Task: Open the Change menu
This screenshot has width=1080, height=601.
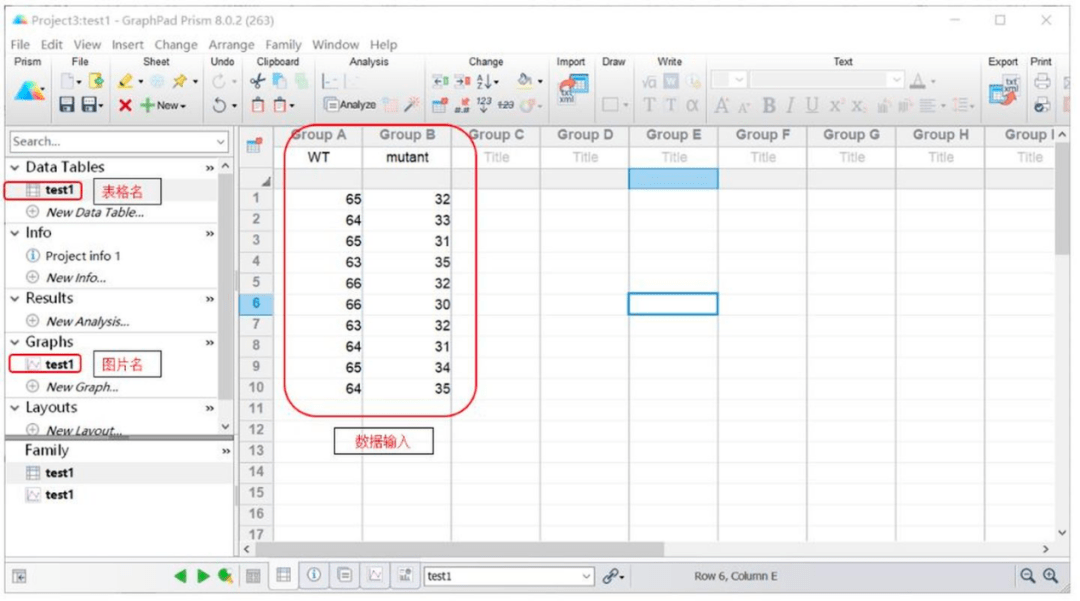Action: [176, 44]
